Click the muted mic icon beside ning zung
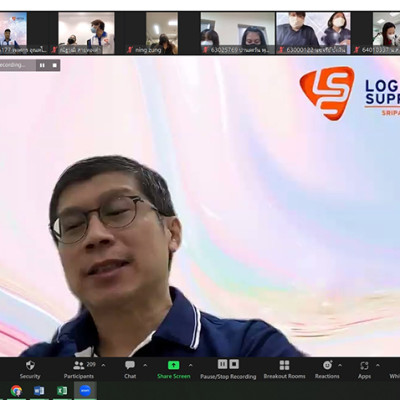This screenshot has height=400, width=400. pyautogui.click(x=130, y=50)
